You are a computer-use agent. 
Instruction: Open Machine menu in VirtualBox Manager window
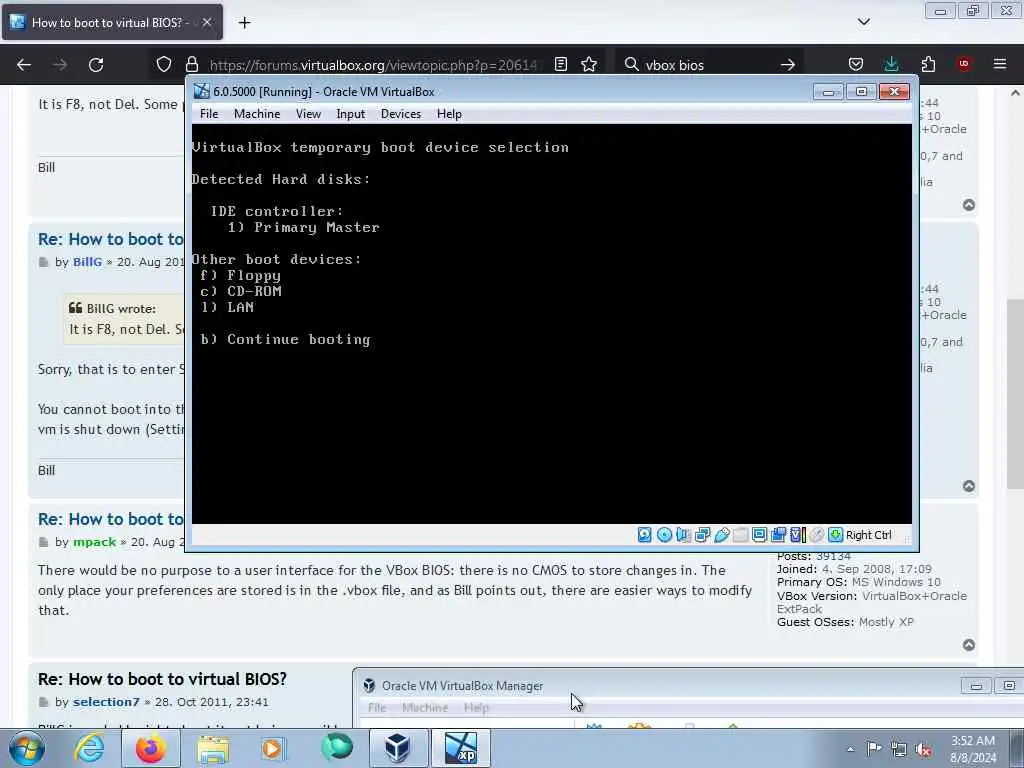pyautogui.click(x=425, y=708)
